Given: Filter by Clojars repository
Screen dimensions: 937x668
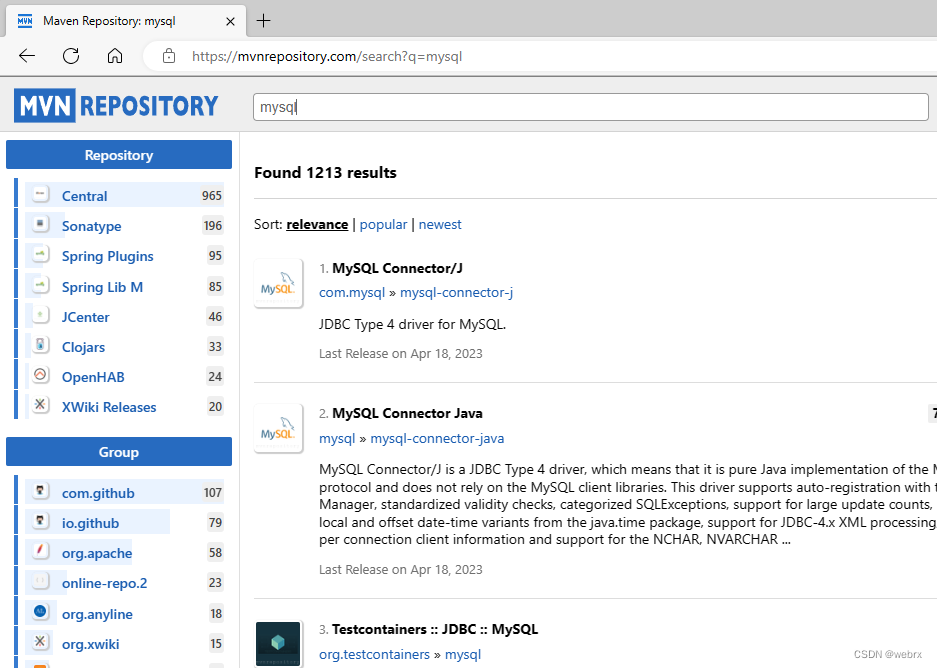Looking at the screenshot, I should pos(84,347).
